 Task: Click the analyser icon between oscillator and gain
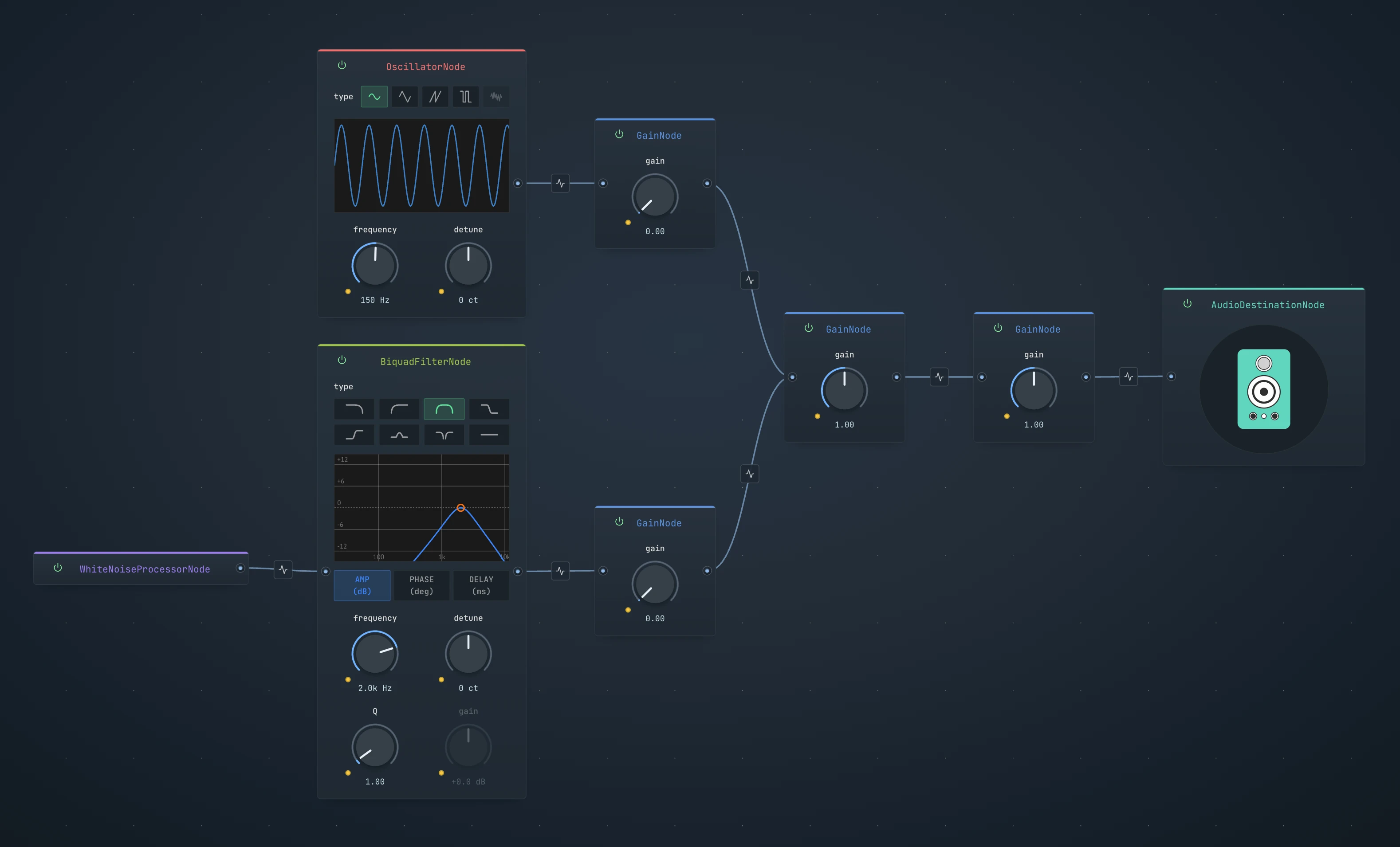(560, 184)
